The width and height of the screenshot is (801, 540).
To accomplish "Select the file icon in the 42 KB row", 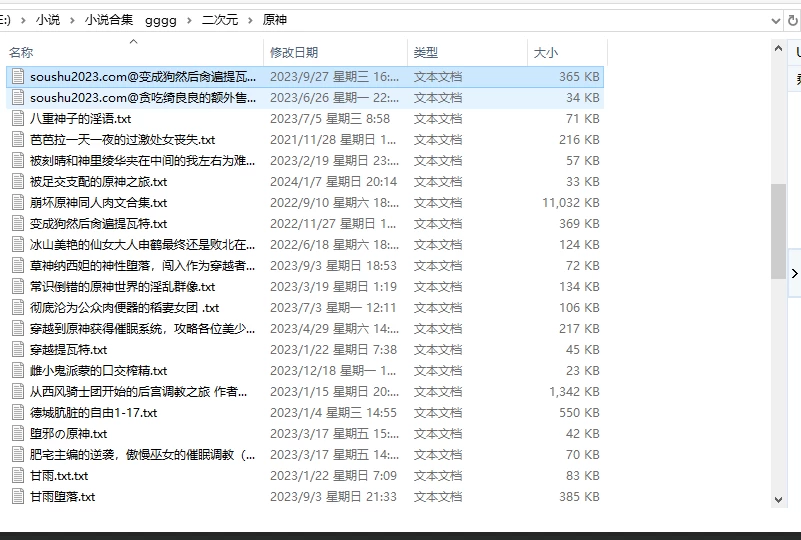I will click(18, 433).
